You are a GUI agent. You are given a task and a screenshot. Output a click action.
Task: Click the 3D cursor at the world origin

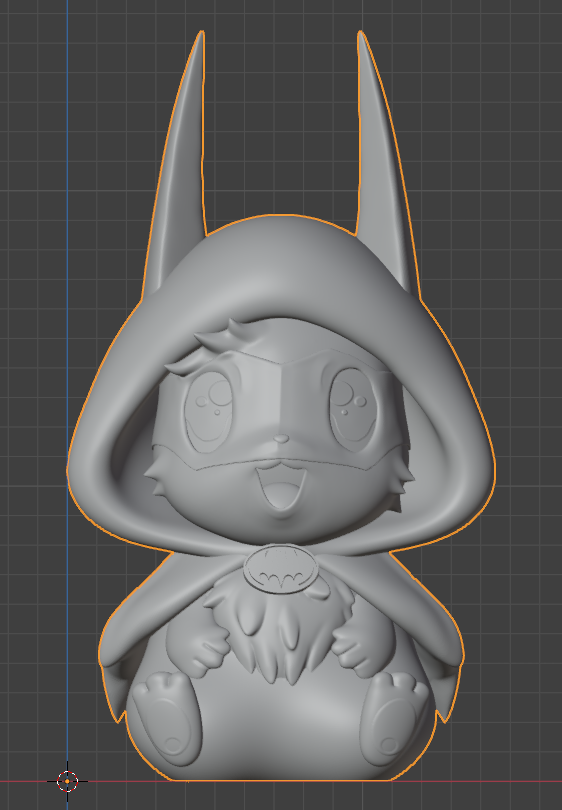click(67, 781)
